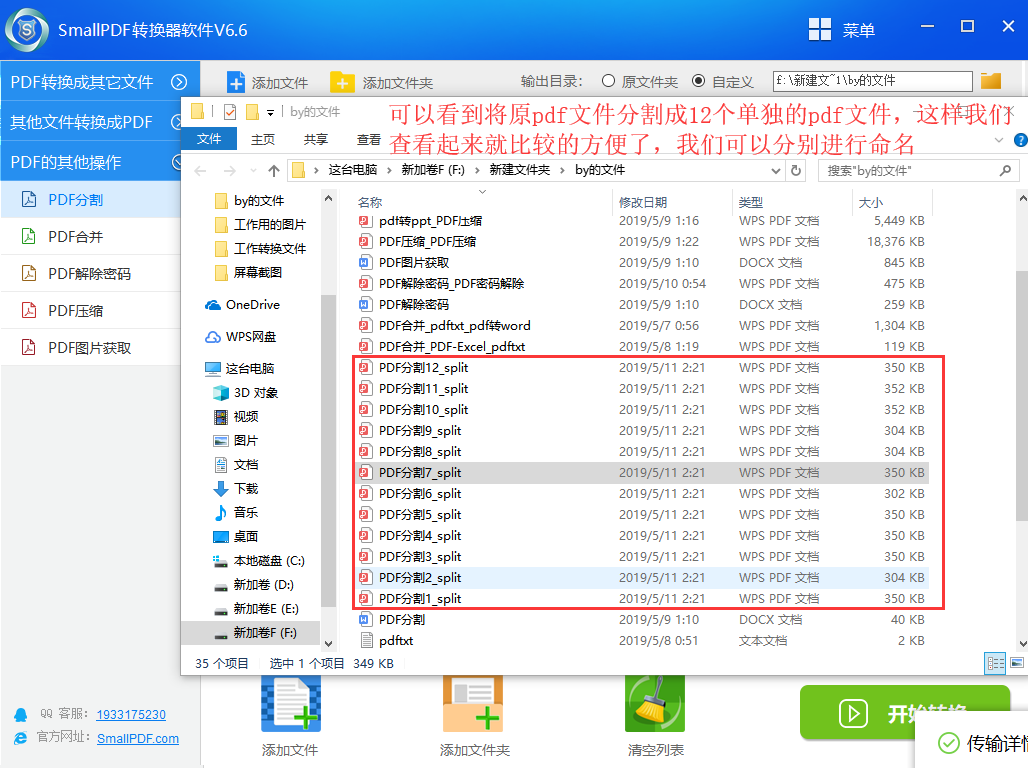This screenshot has height=768, width=1028.
Task: Expand 这台电脑 breadcrumb chevron
Action: (x=389, y=171)
